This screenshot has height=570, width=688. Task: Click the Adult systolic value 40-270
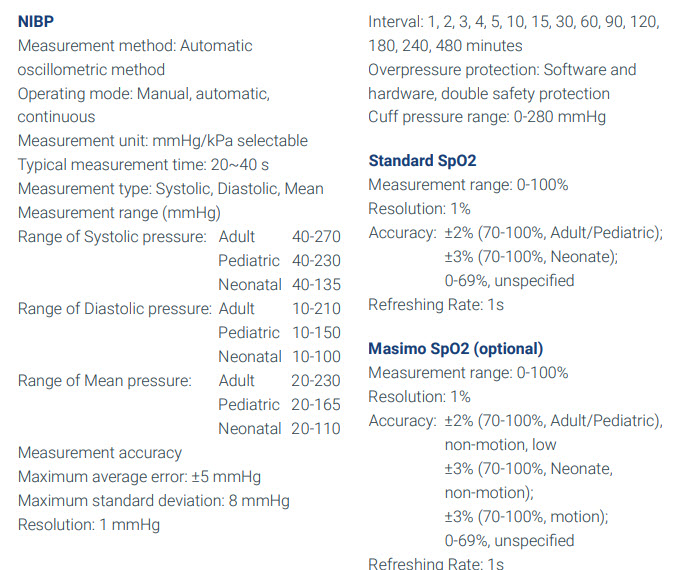click(x=316, y=237)
